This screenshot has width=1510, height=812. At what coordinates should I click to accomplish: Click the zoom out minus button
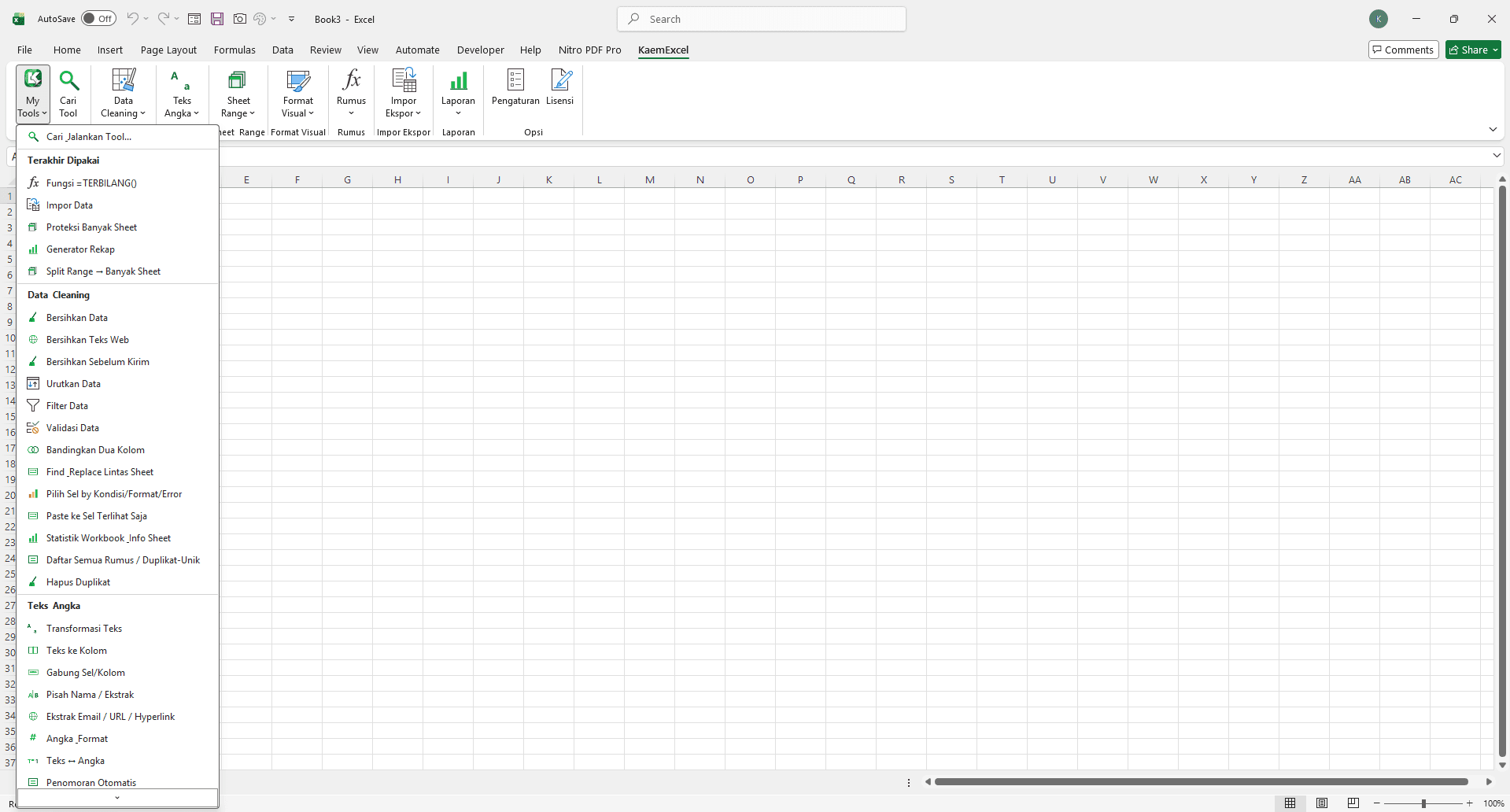coord(1376,803)
